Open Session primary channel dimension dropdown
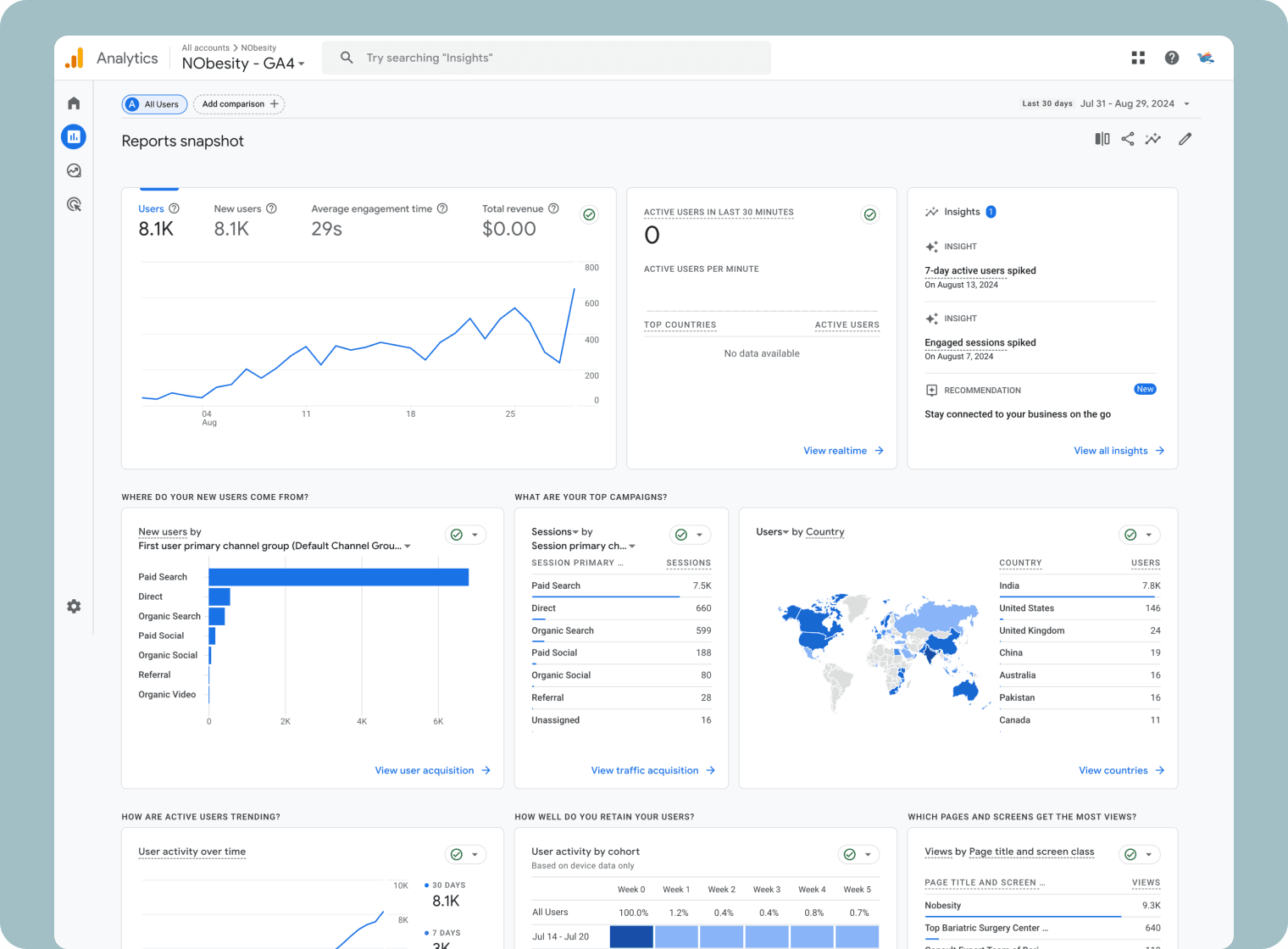This screenshot has width=1288, height=949. pyautogui.click(x=583, y=546)
